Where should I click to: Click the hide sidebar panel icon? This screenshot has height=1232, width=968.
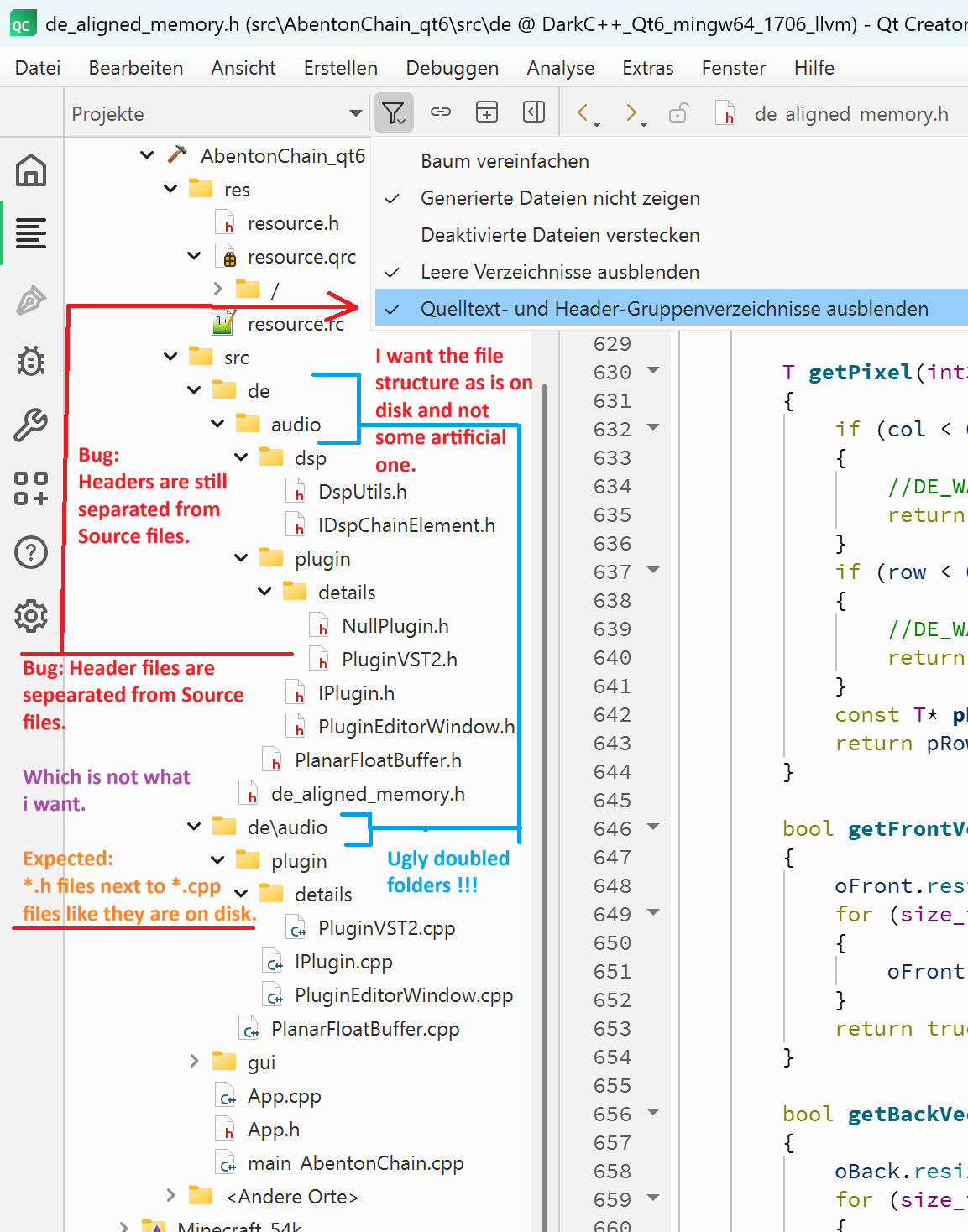point(534,112)
